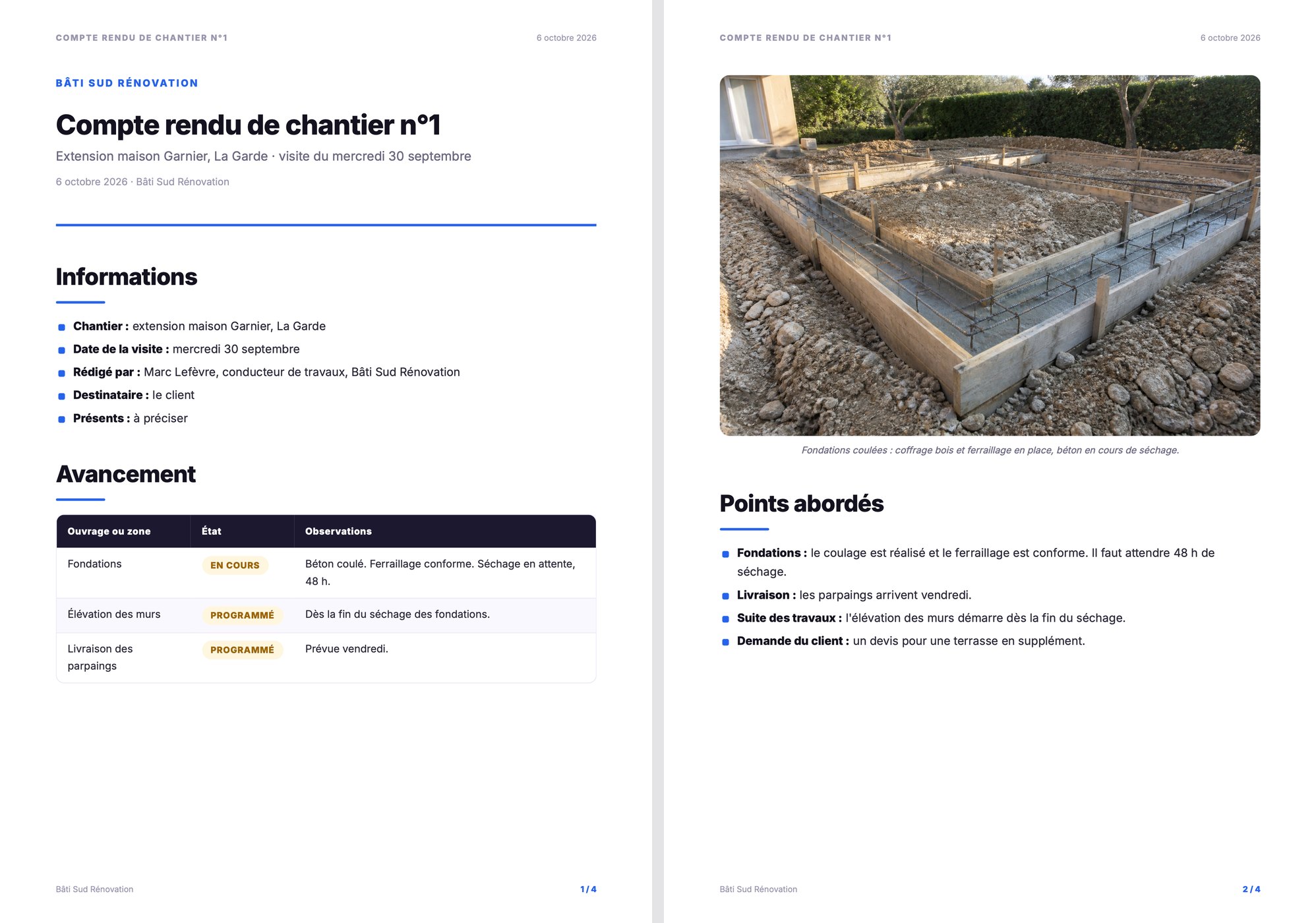Click page 2 footer 'Bâti Sud Rénovation'

[x=758, y=889]
